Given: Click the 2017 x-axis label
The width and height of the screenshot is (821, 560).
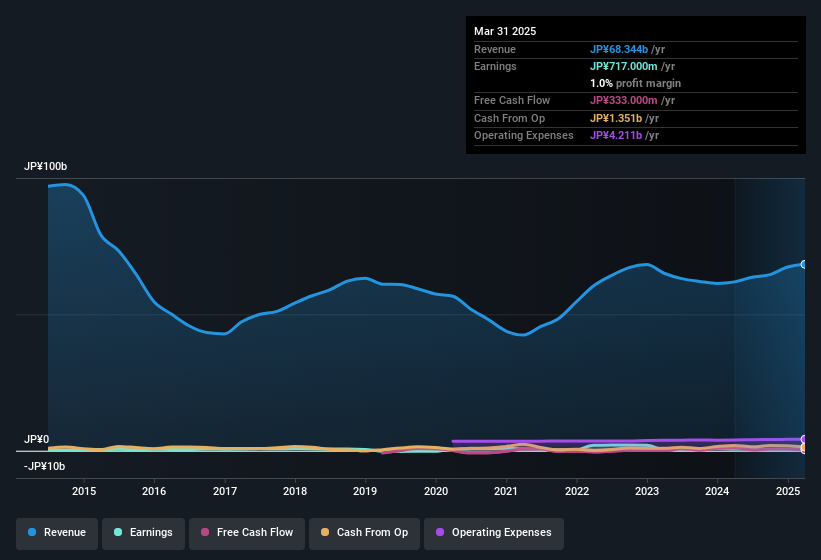Looking at the screenshot, I should tap(225, 491).
